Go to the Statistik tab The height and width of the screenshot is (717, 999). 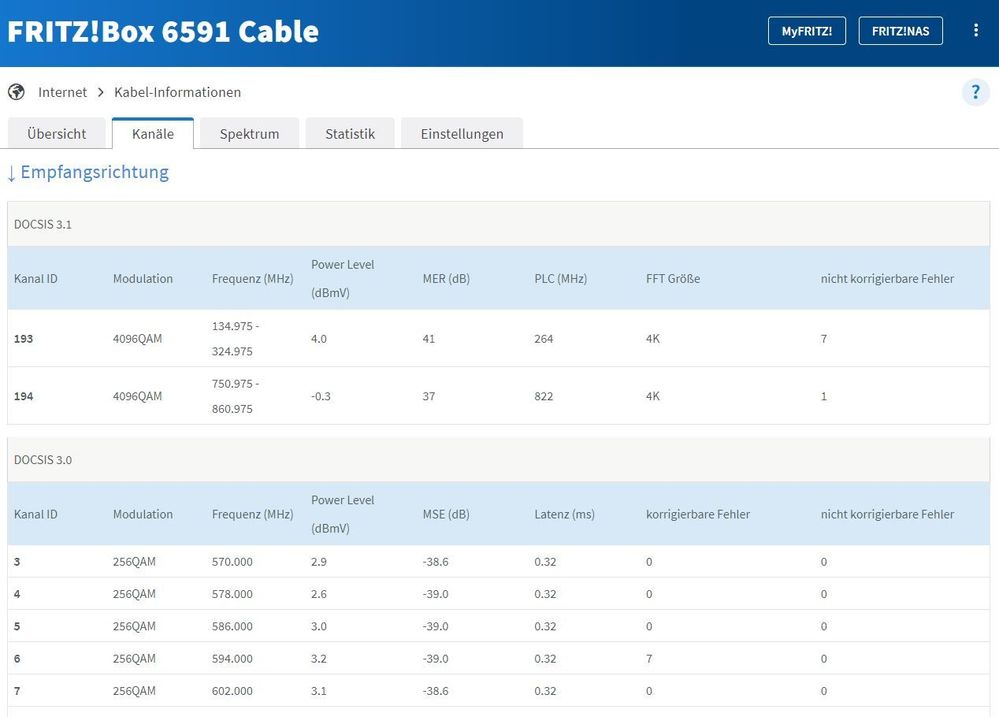coord(350,134)
